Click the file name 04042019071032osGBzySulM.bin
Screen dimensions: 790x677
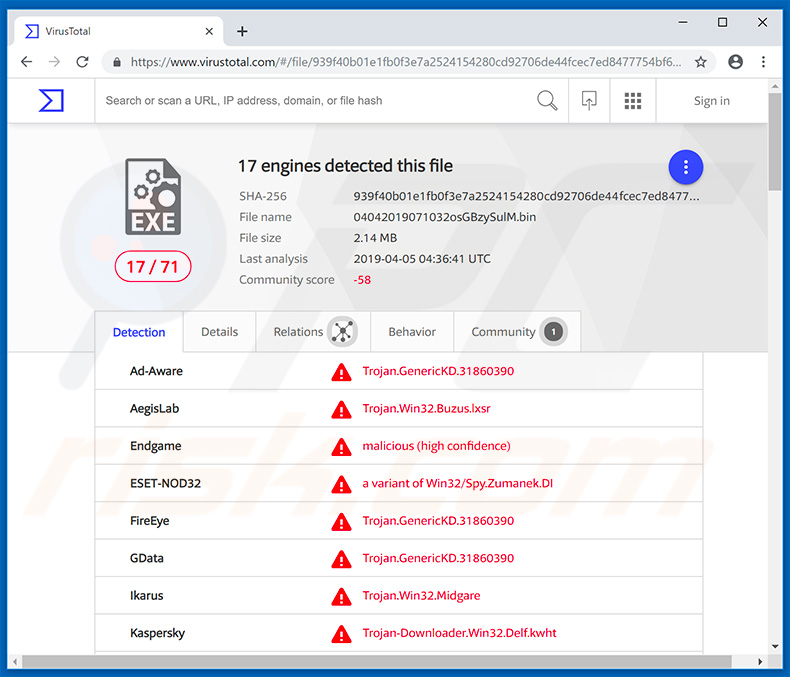[444, 217]
